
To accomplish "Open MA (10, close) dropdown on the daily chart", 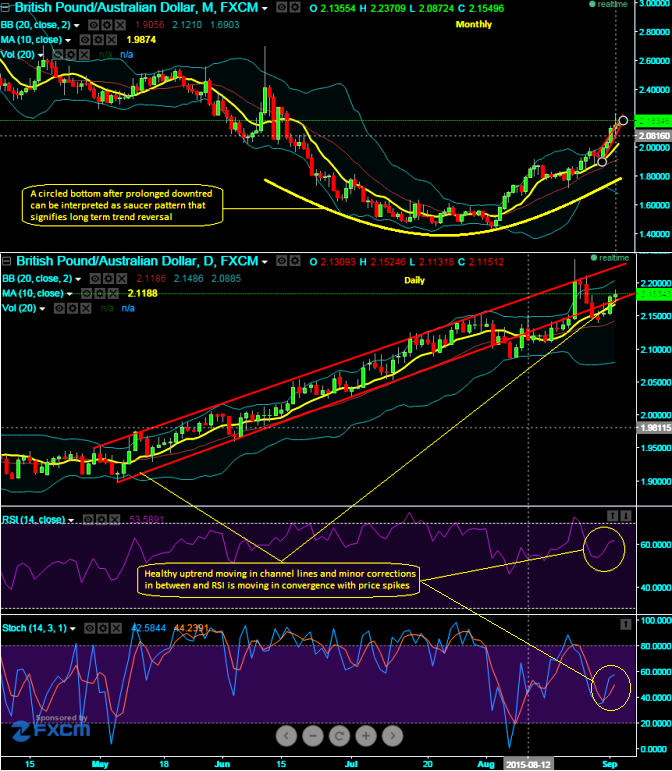I will coord(70,294).
